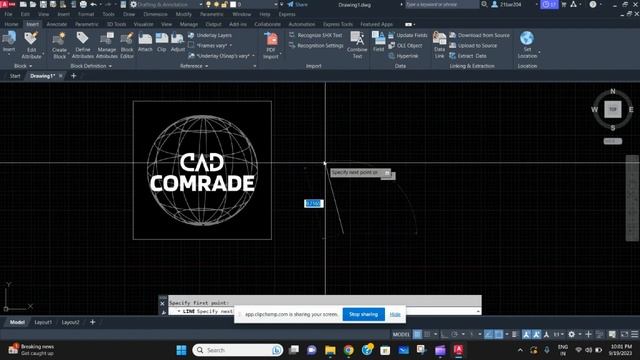Screen dimensions: 640x360
Task: Select the Adjust reference tool
Action: (178, 42)
